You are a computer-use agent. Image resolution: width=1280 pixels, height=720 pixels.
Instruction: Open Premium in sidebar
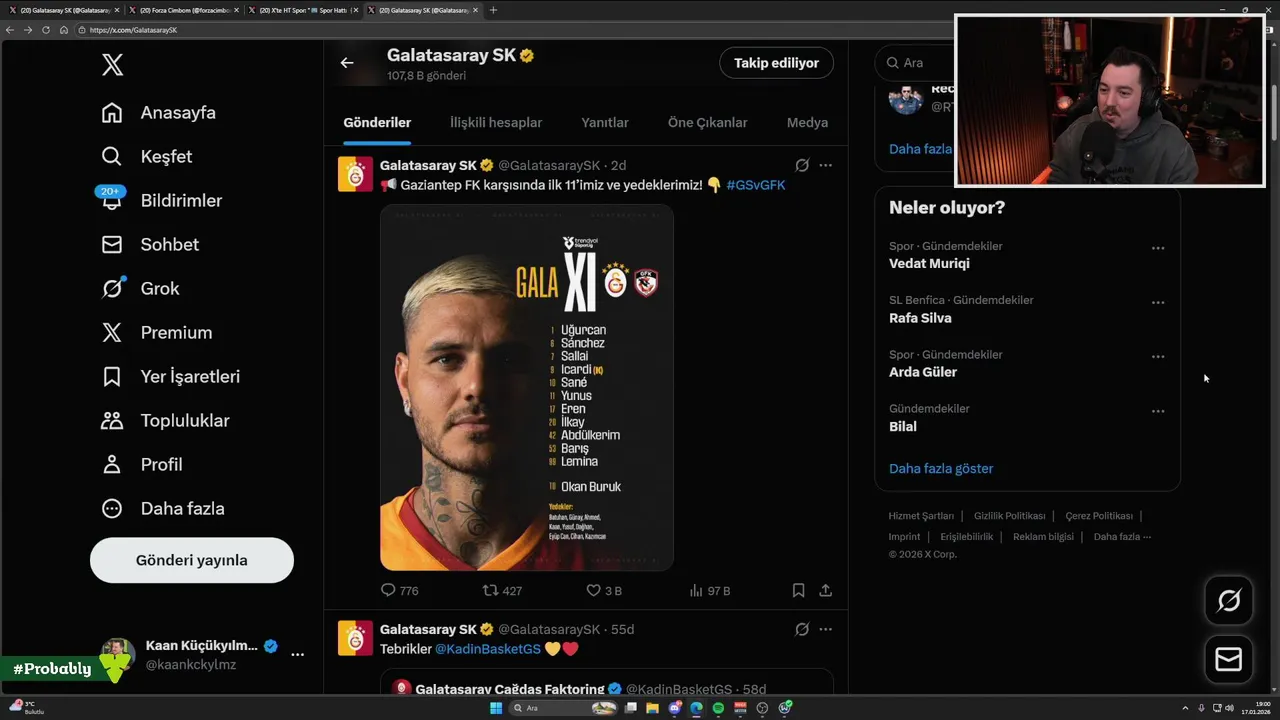(x=156, y=333)
